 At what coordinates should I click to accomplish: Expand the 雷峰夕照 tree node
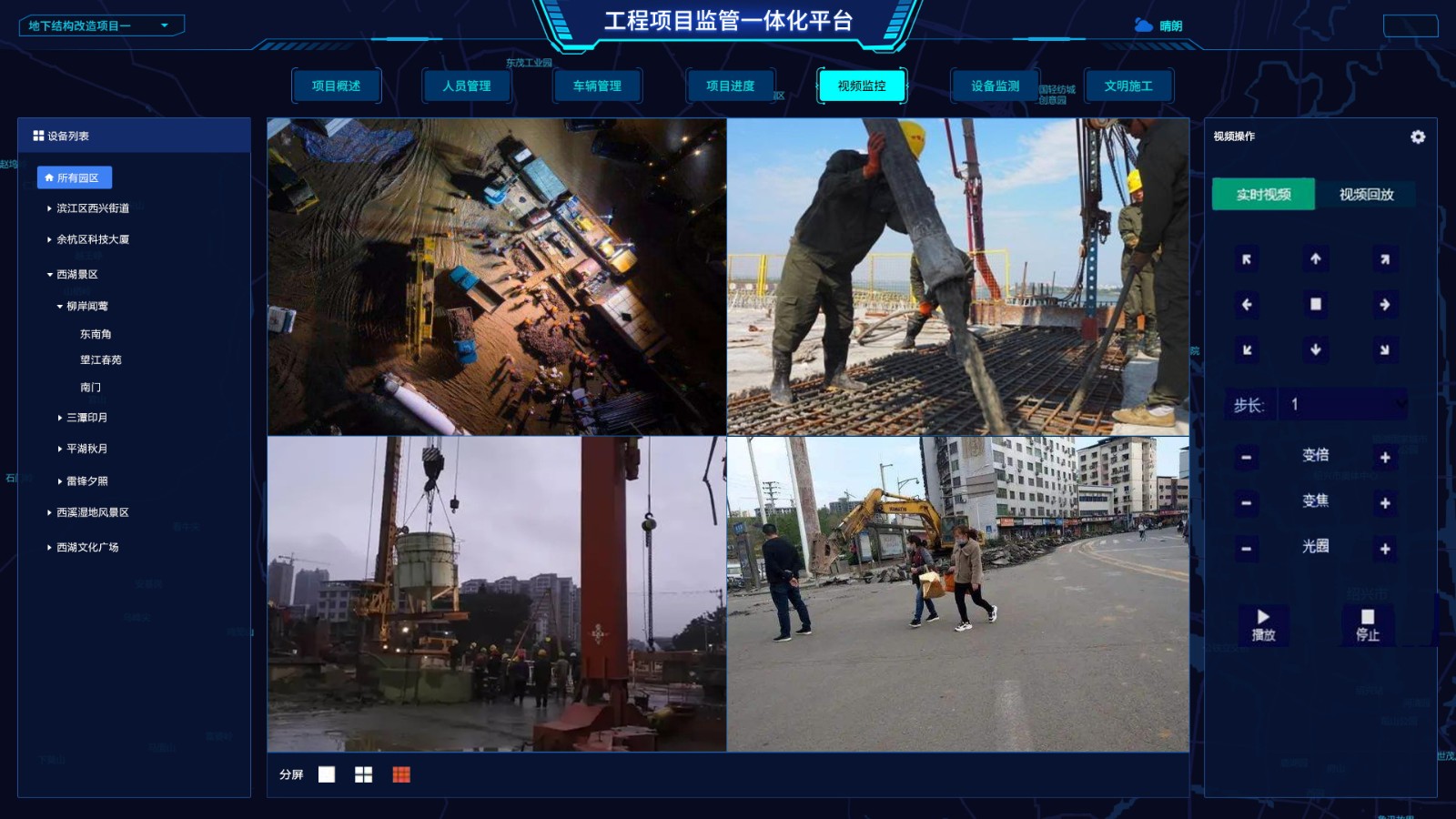60,480
